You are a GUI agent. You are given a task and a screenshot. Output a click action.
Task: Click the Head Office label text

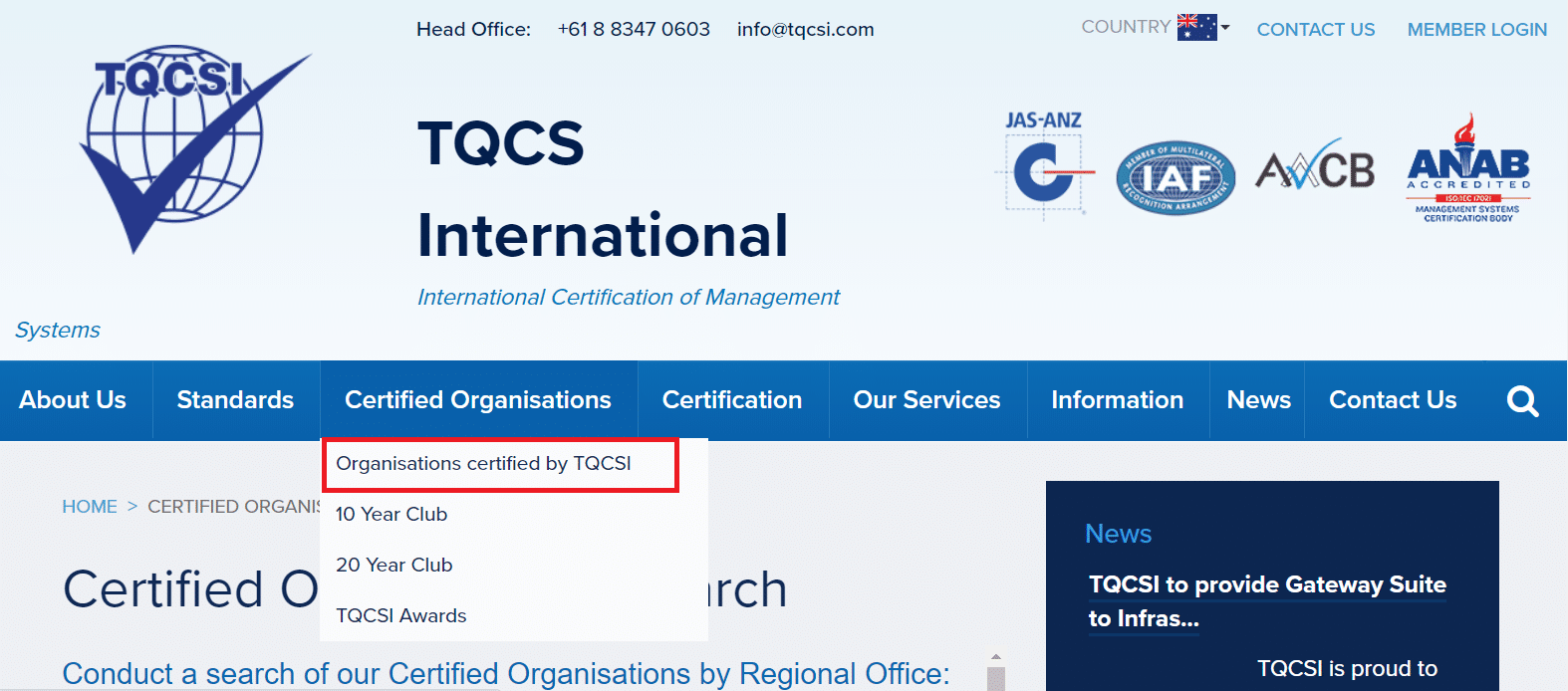point(473,30)
